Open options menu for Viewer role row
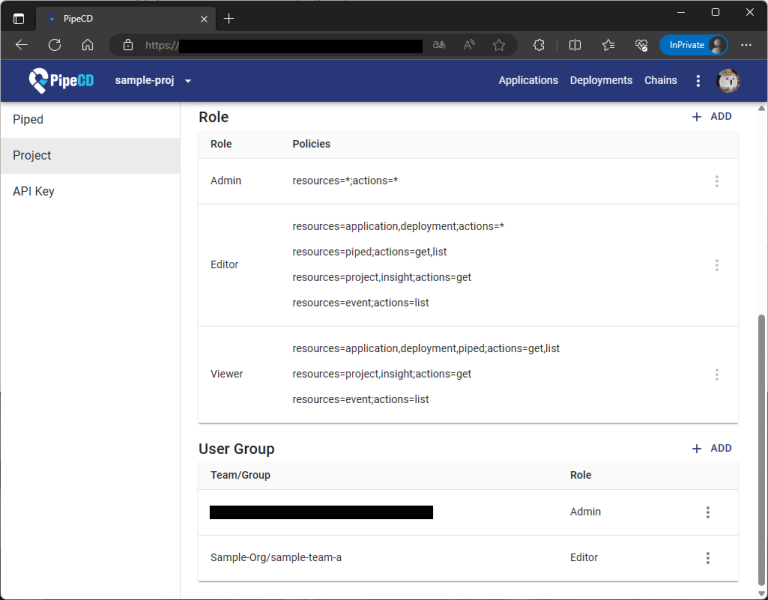This screenshot has width=768, height=600. (x=716, y=374)
